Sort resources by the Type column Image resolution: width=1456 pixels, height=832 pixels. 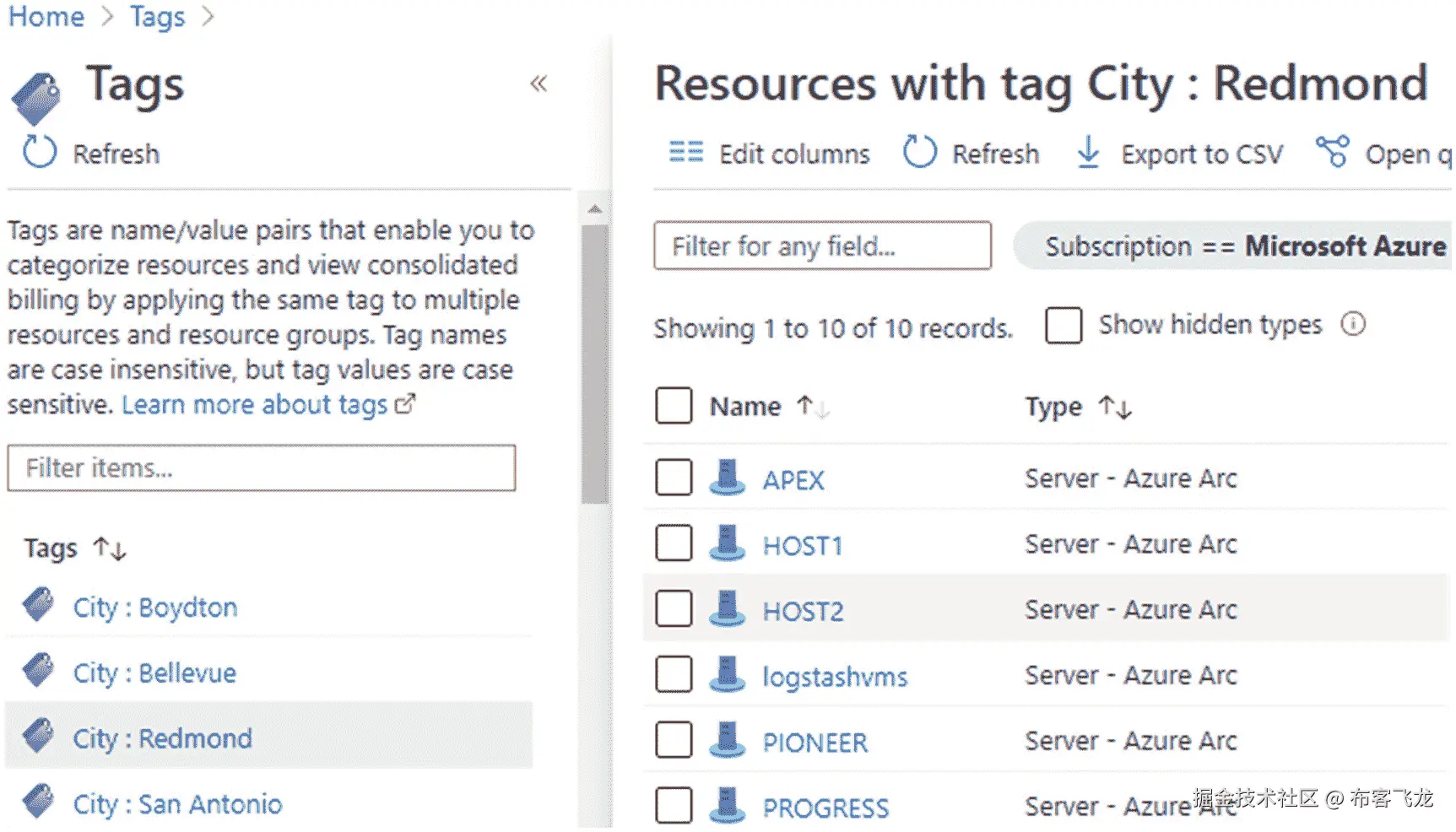1114,408
